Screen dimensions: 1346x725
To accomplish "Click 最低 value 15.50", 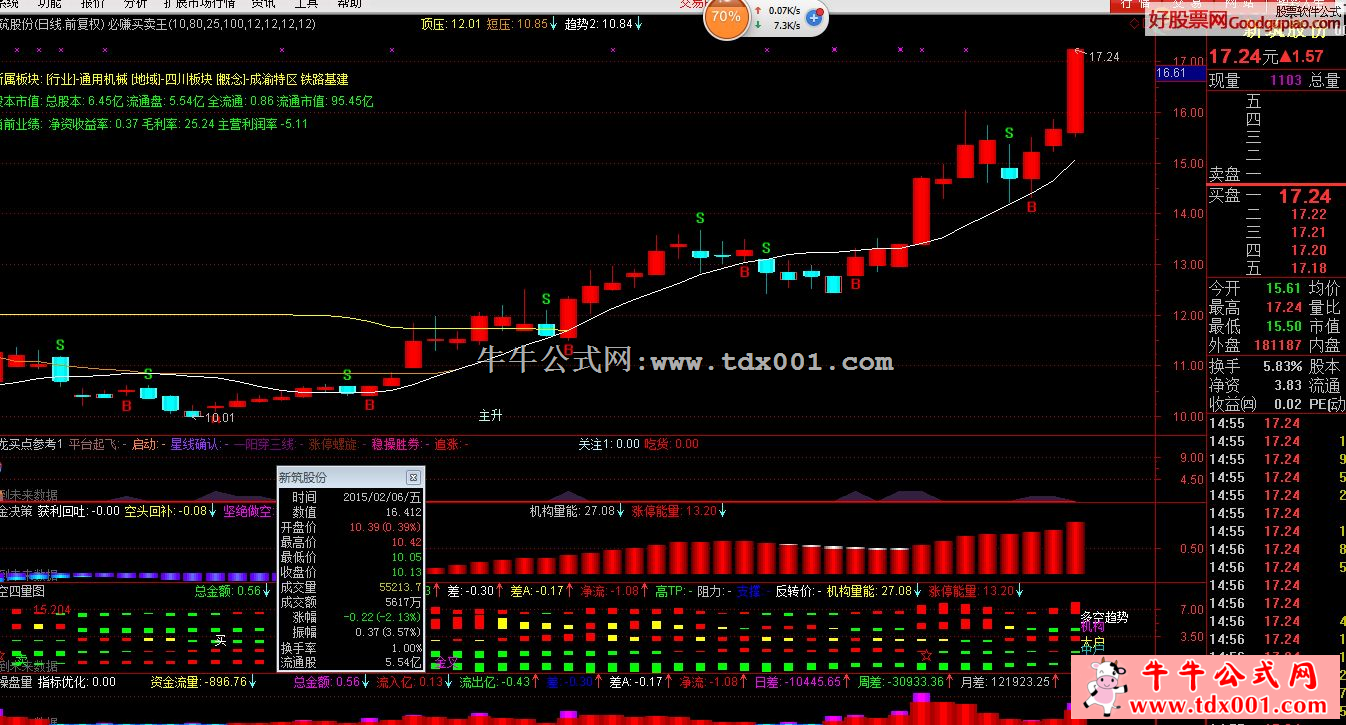I will coord(1282,326).
